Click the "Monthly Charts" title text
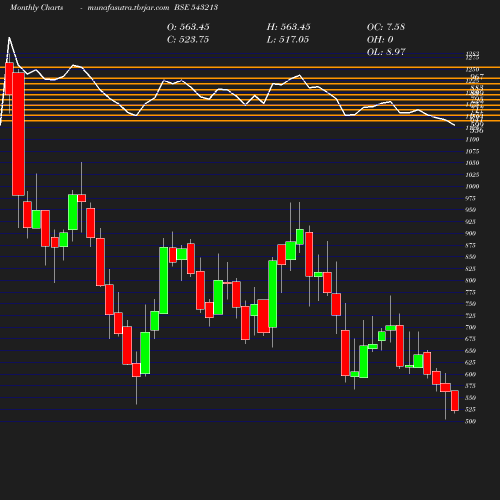 pos(36,7)
